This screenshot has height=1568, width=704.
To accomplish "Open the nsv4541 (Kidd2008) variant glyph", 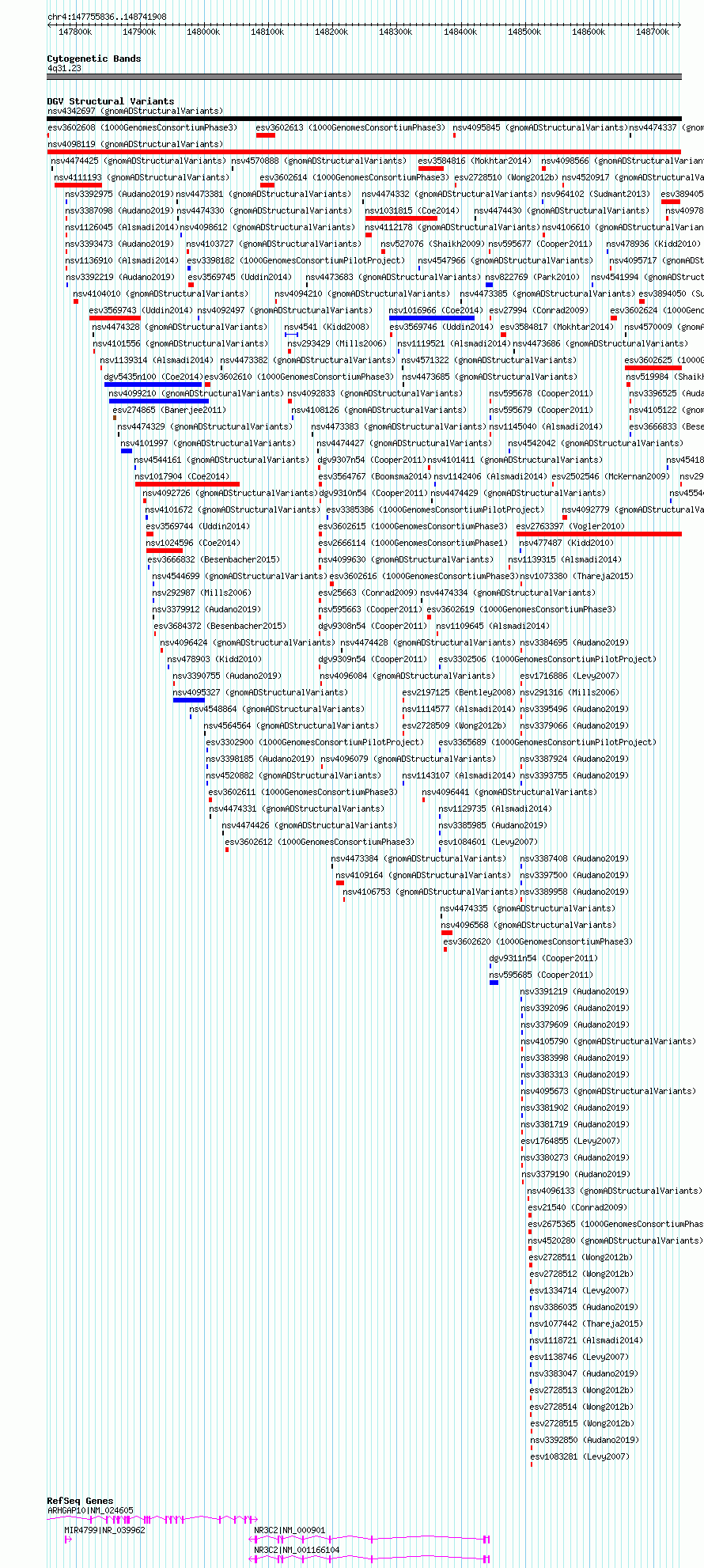I will 291,335.
